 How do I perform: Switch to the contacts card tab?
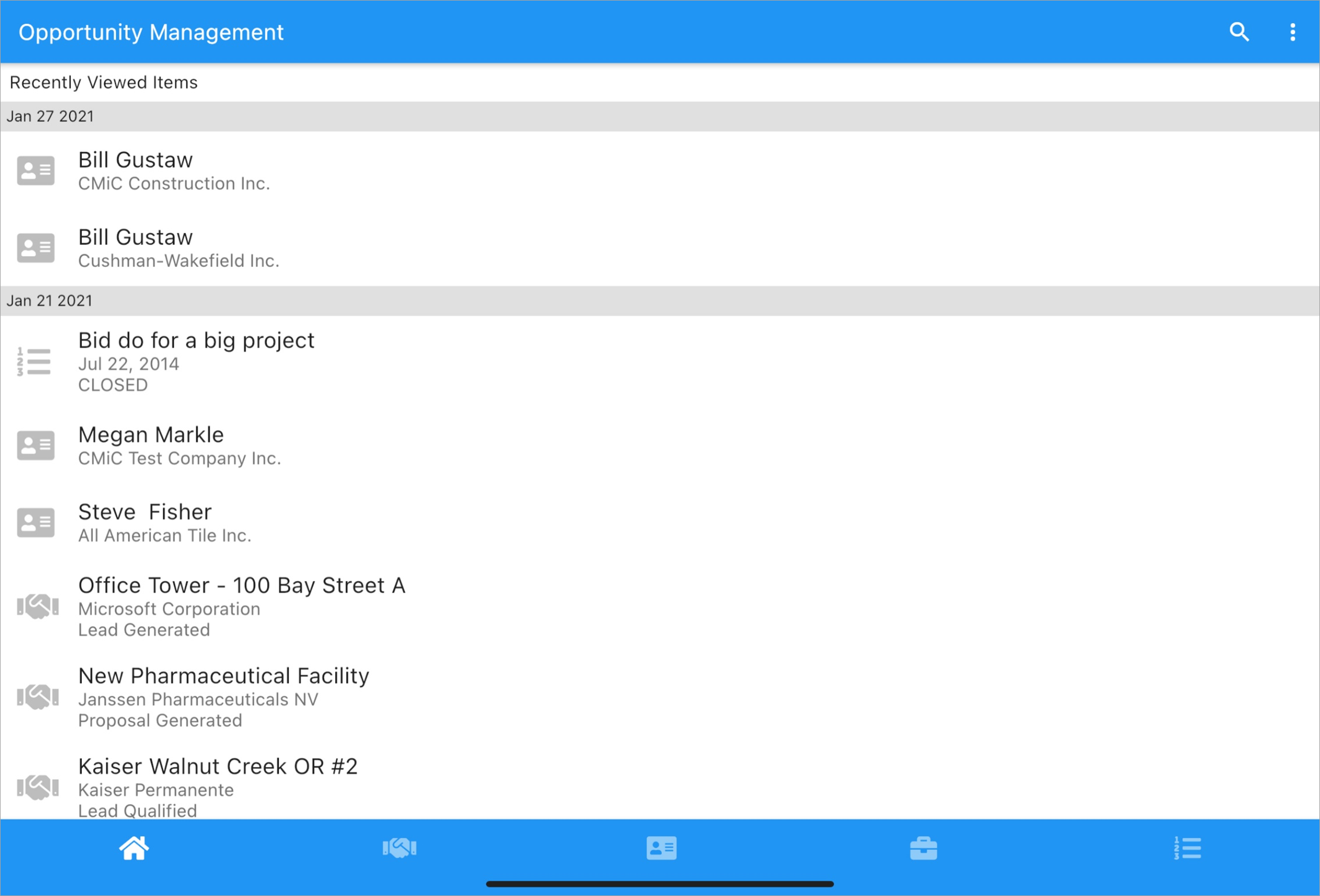[661, 848]
